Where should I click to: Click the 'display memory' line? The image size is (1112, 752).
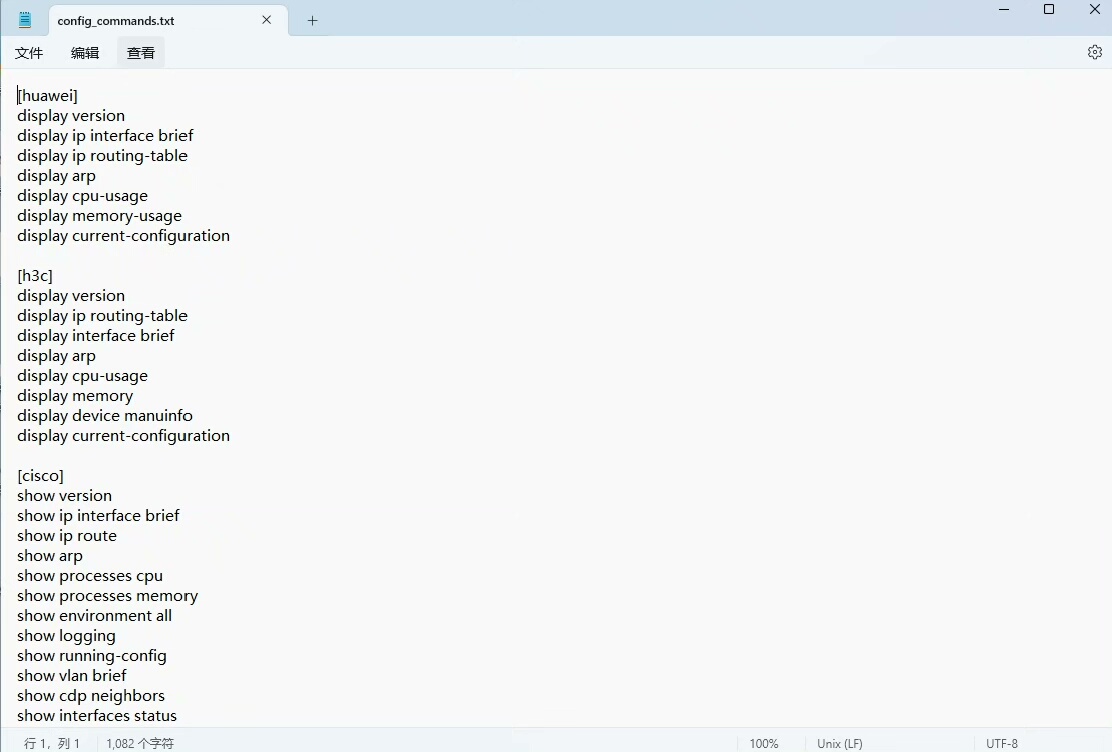[x=75, y=396]
